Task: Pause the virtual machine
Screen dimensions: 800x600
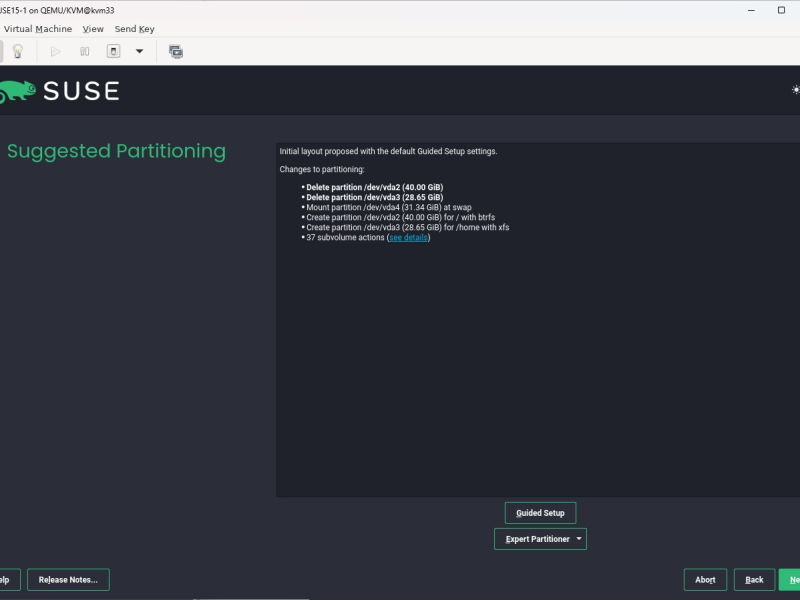Action: (85, 52)
